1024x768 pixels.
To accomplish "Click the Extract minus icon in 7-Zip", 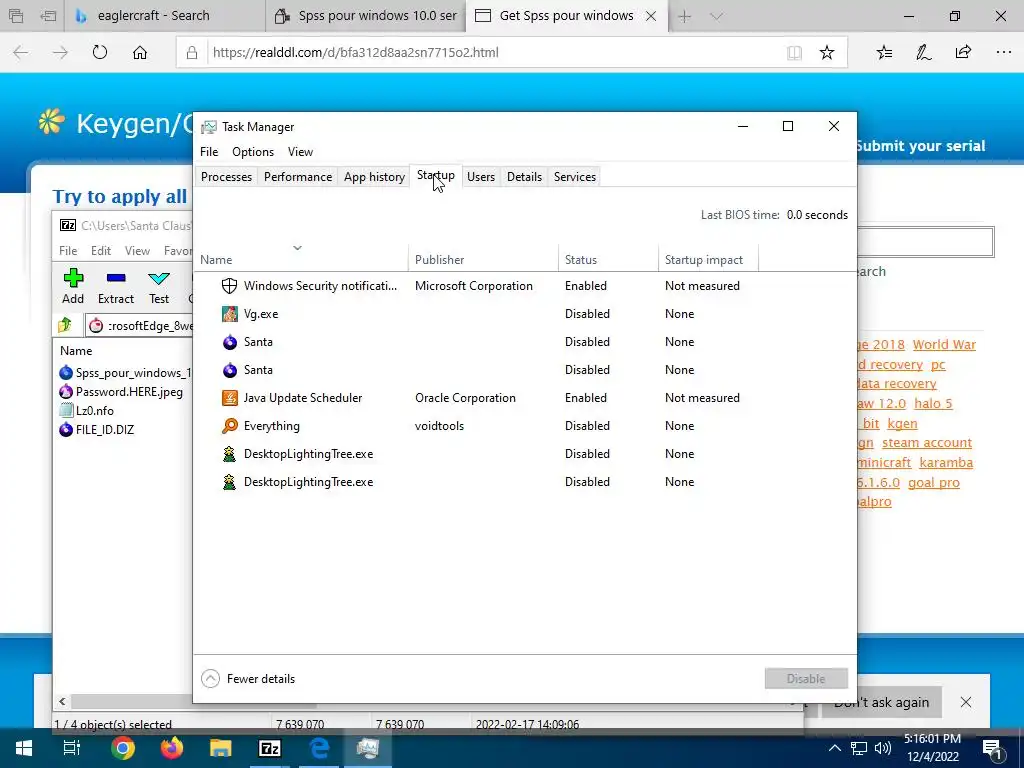I will [x=116, y=278].
